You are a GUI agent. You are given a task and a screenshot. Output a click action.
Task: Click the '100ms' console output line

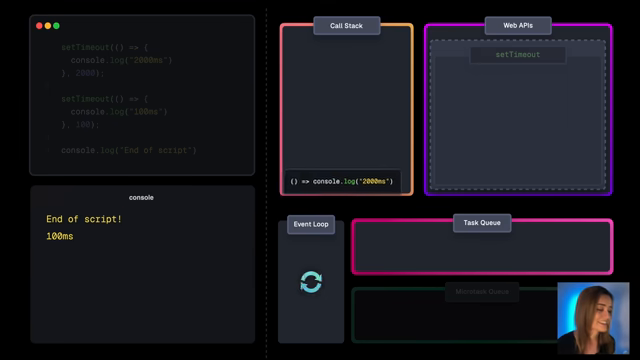(x=60, y=236)
